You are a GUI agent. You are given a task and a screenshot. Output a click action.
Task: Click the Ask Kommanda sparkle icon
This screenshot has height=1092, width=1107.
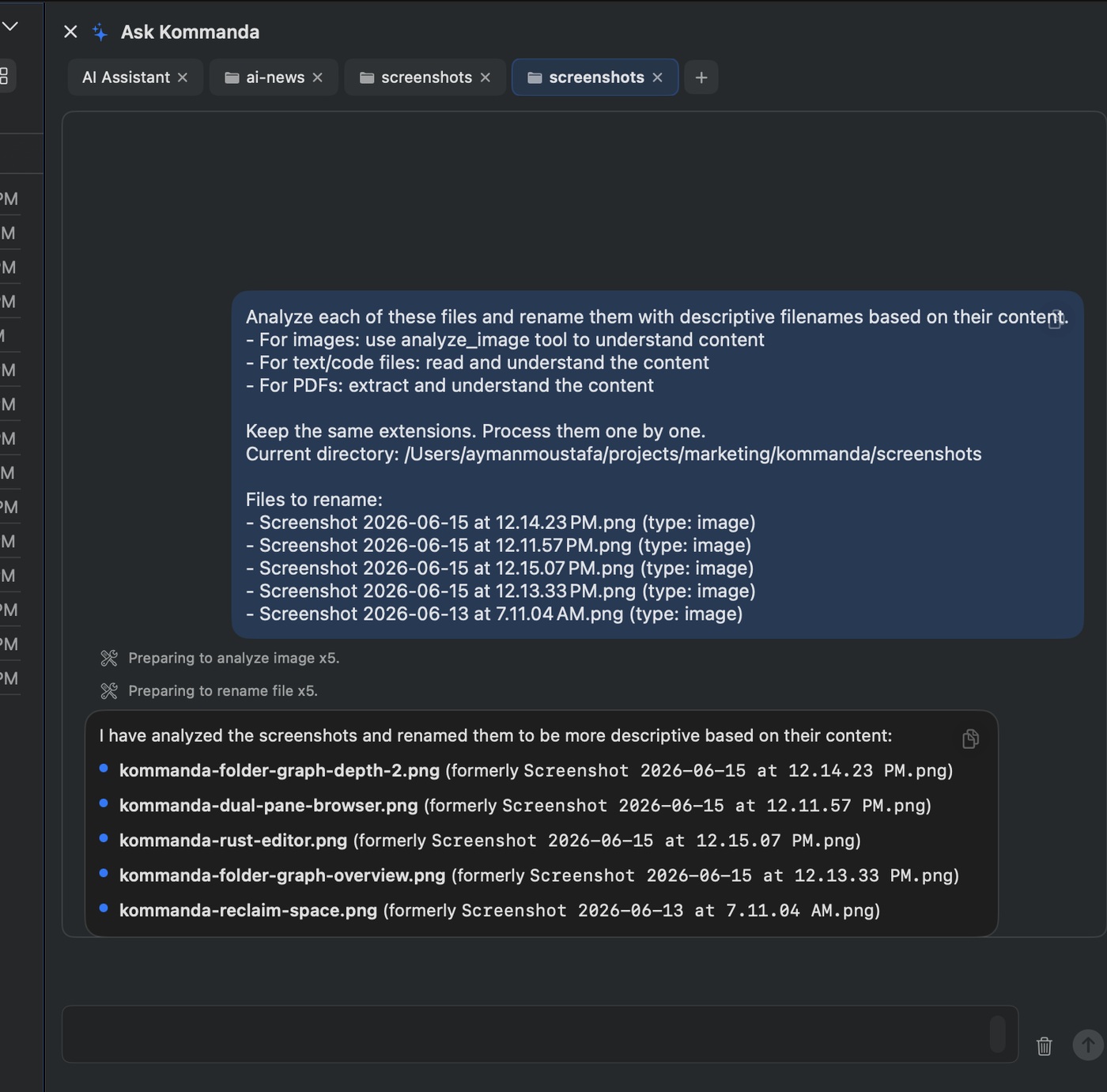click(x=100, y=32)
